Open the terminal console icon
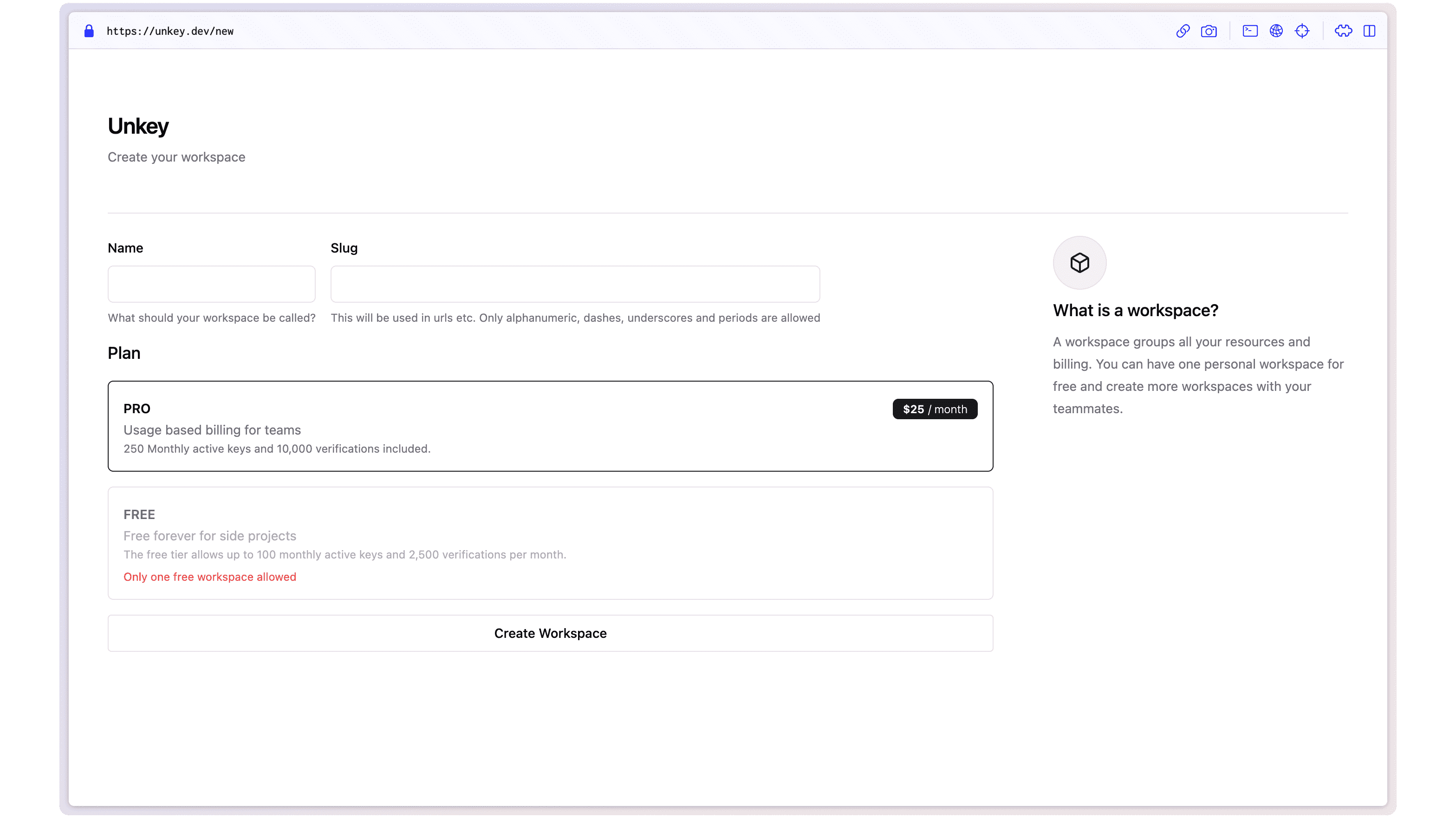The image size is (1456, 818). pos(1250,31)
